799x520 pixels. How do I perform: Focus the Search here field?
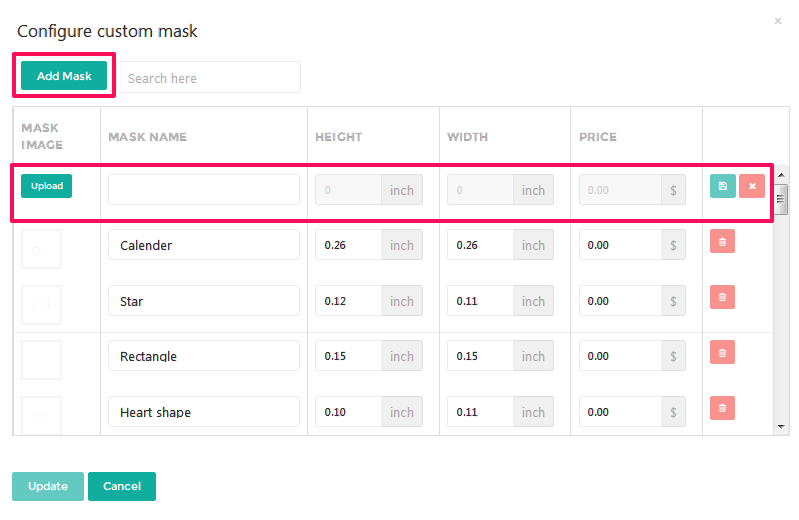click(x=209, y=77)
